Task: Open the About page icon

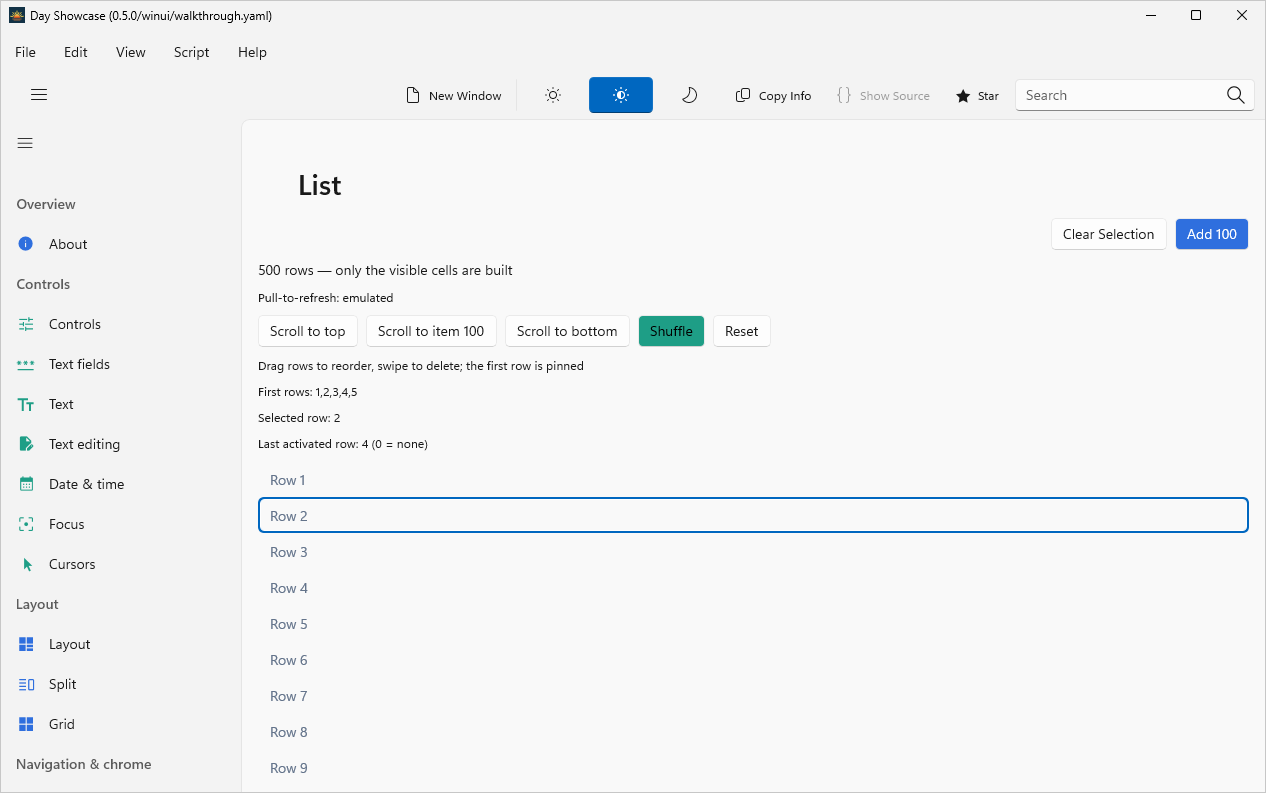Action: [x=26, y=244]
